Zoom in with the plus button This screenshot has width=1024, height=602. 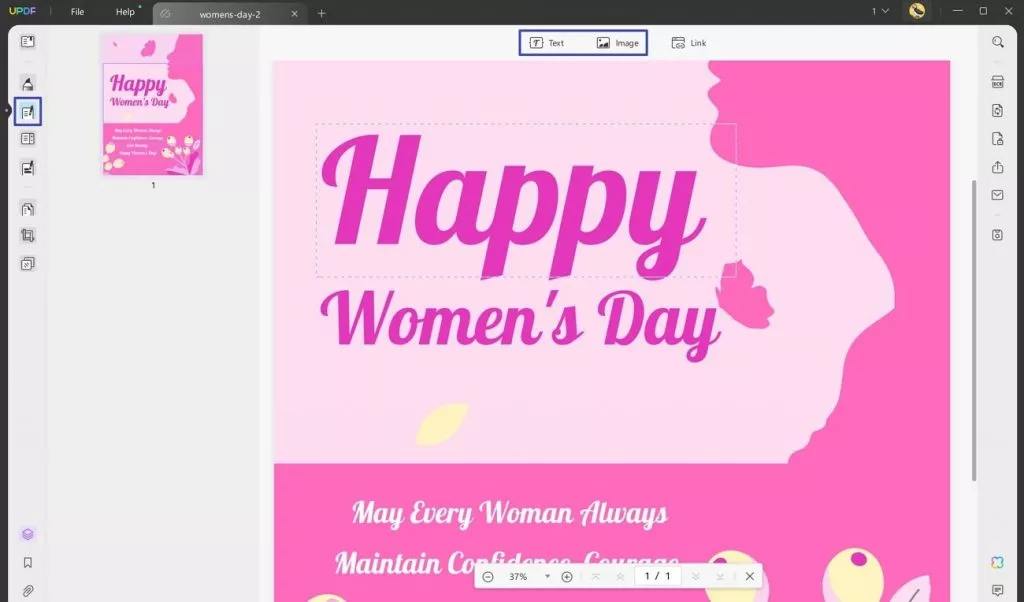pyautogui.click(x=567, y=577)
